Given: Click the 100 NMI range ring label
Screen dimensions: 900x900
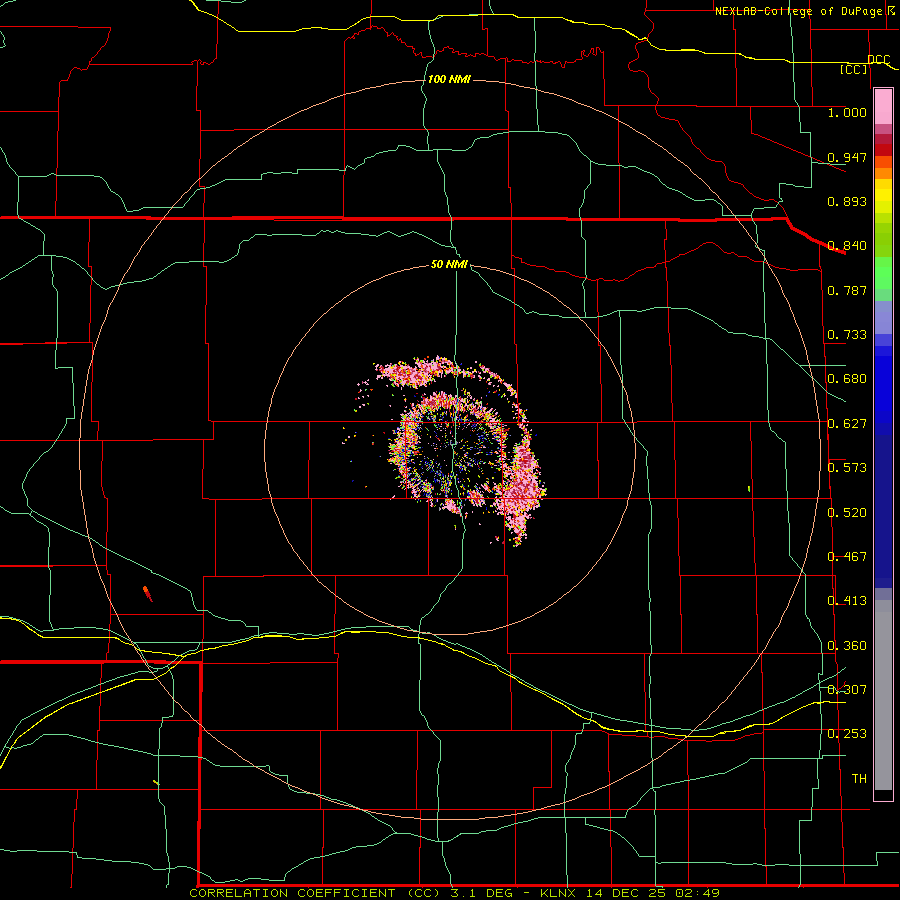Looking at the screenshot, I should tap(449, 79).
